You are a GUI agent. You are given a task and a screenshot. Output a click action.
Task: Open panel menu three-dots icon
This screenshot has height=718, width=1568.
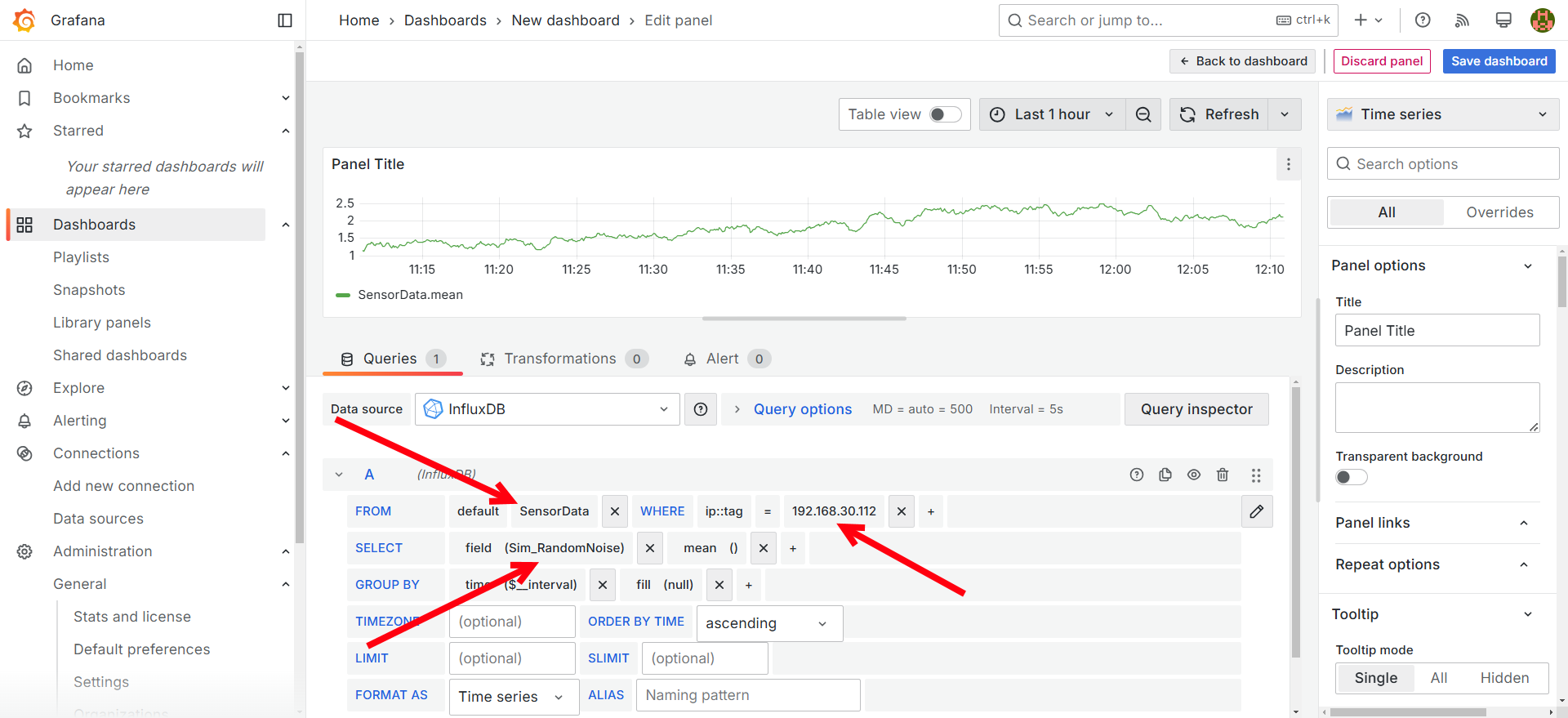(1289, 164)
